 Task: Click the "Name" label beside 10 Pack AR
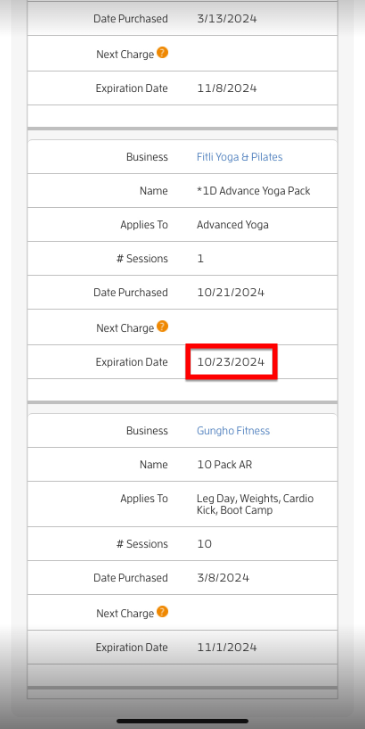[153, 464]
